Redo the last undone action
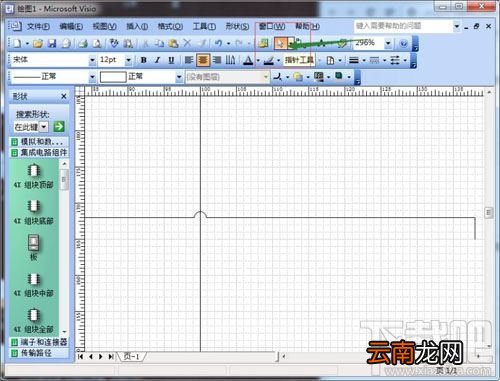Image resolution: width=500 pixels, height=381 pixels. 239,43
